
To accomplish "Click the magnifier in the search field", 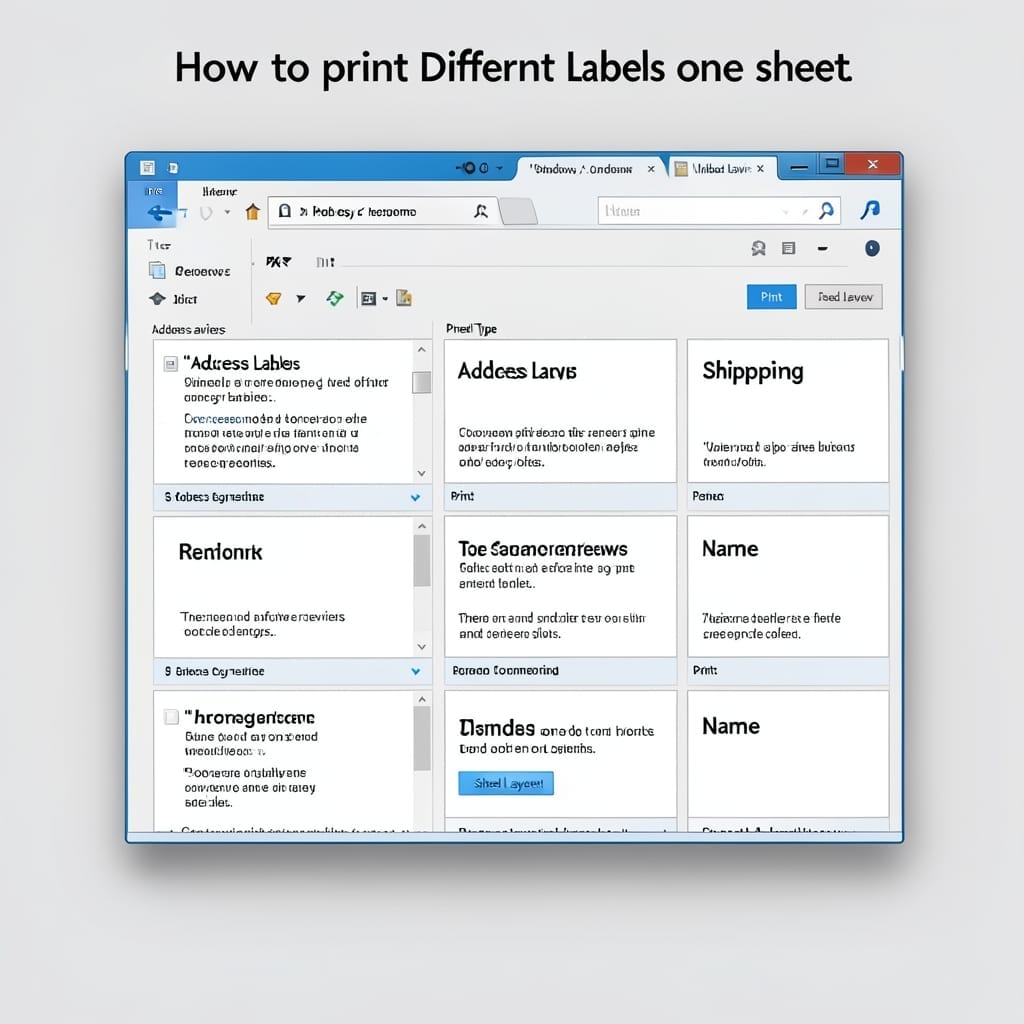I will pos(826,210).
